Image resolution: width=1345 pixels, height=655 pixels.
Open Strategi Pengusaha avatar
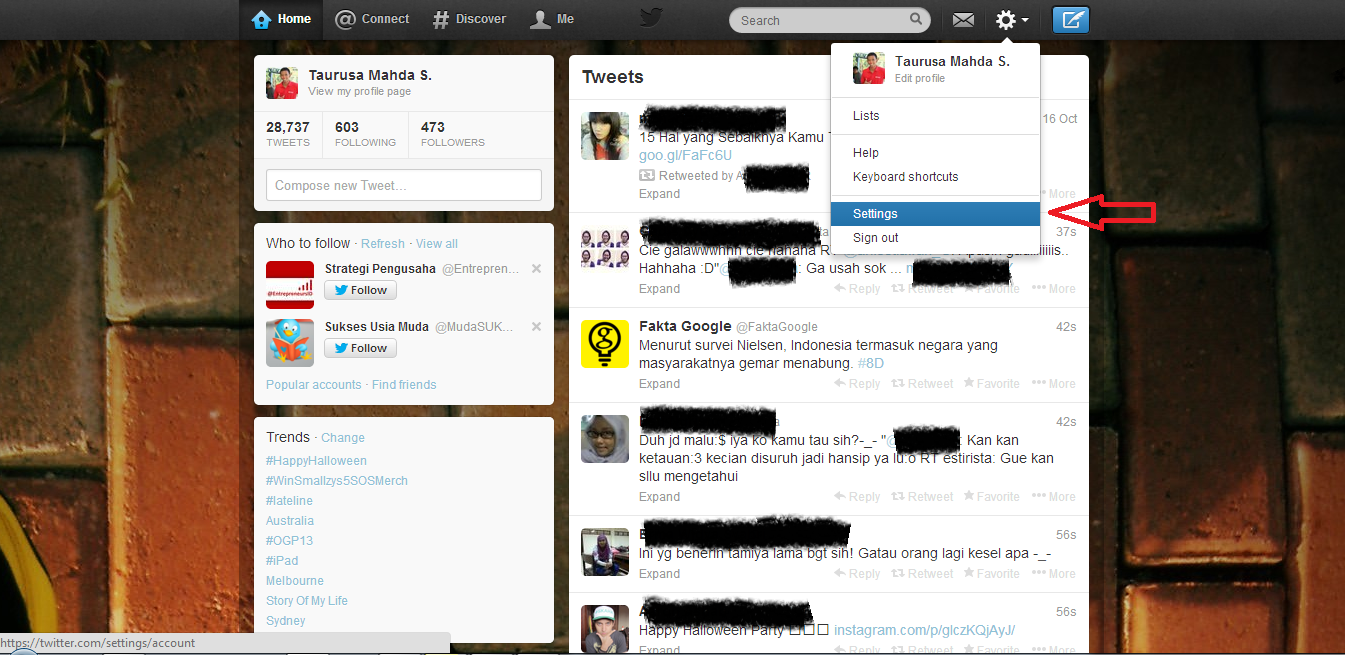click(290, 284)
